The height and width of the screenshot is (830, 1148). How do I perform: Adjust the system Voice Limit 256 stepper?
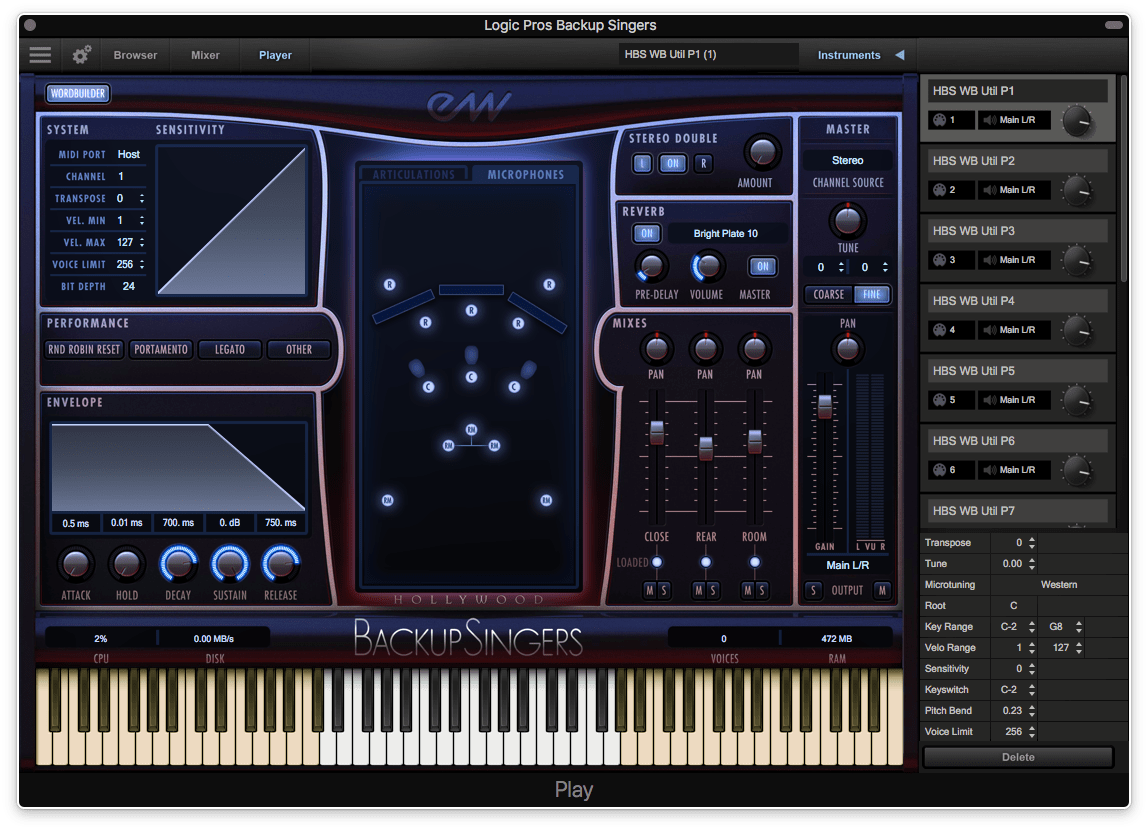142,264
